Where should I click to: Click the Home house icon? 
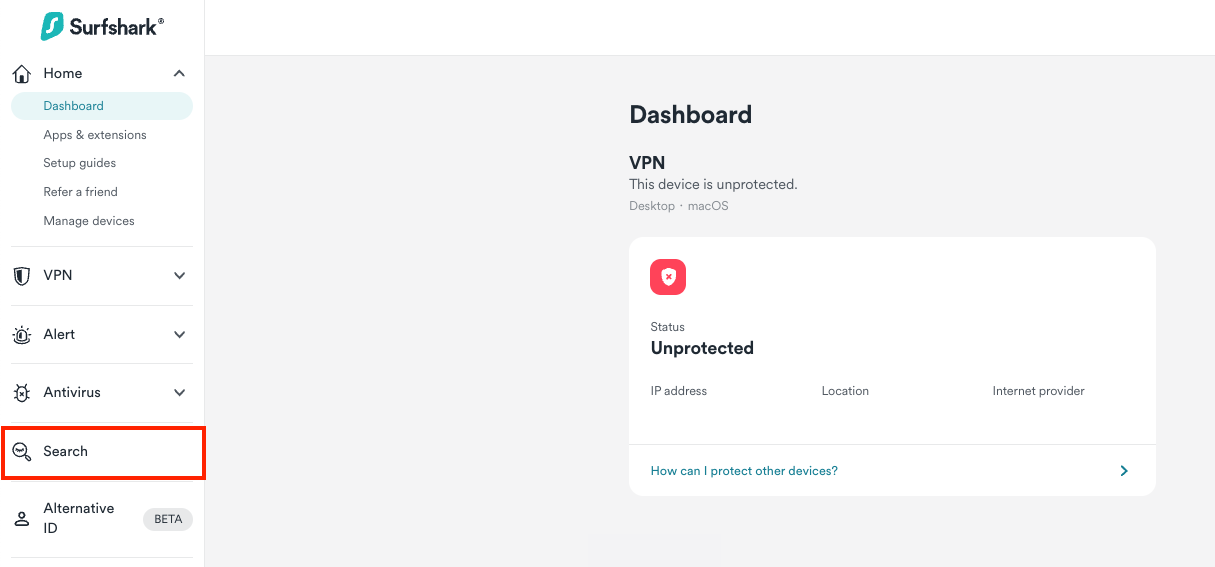(x=21, y=74)
